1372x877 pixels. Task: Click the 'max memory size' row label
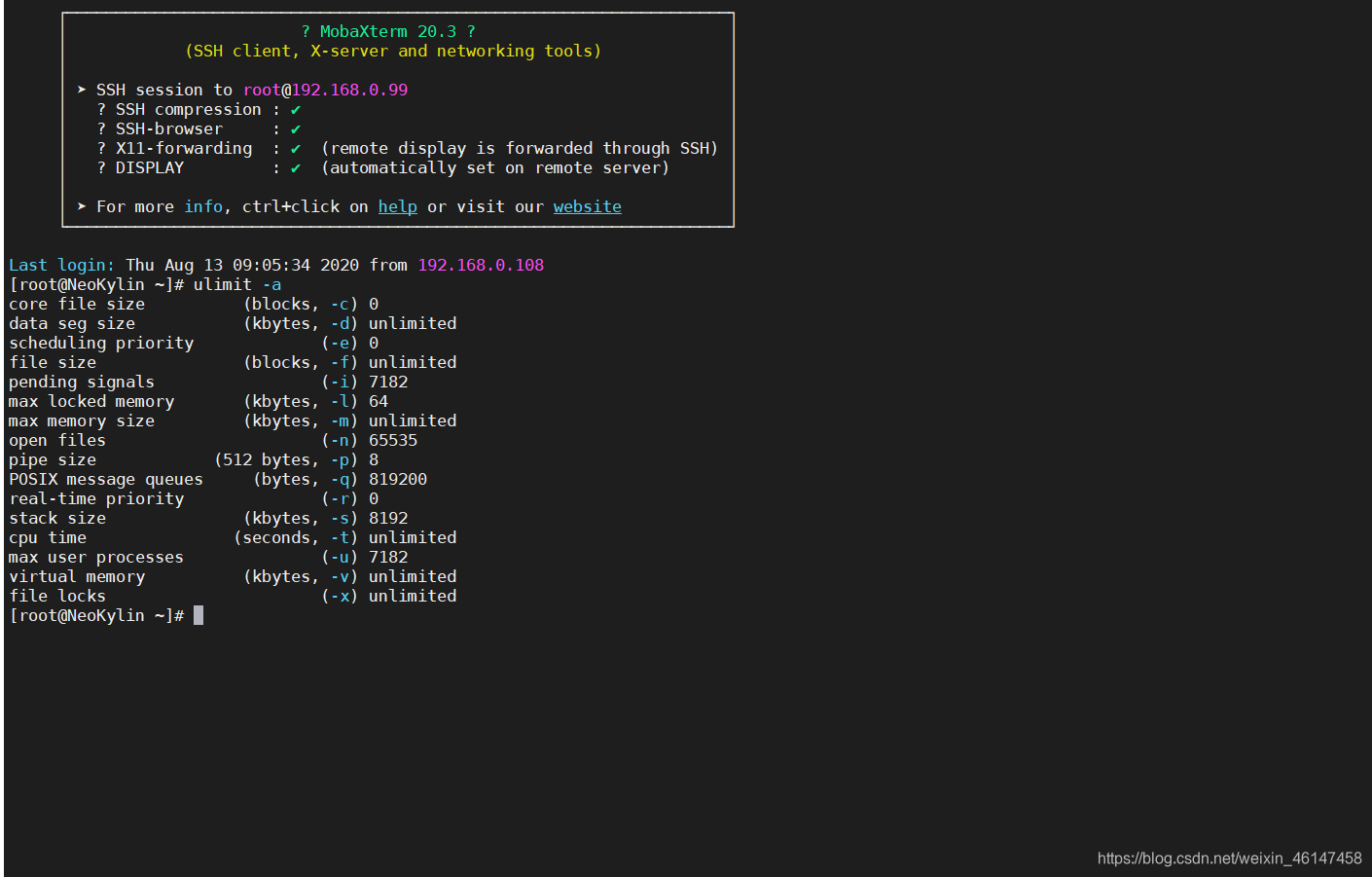pyautogui.click(x=82, y=420)
